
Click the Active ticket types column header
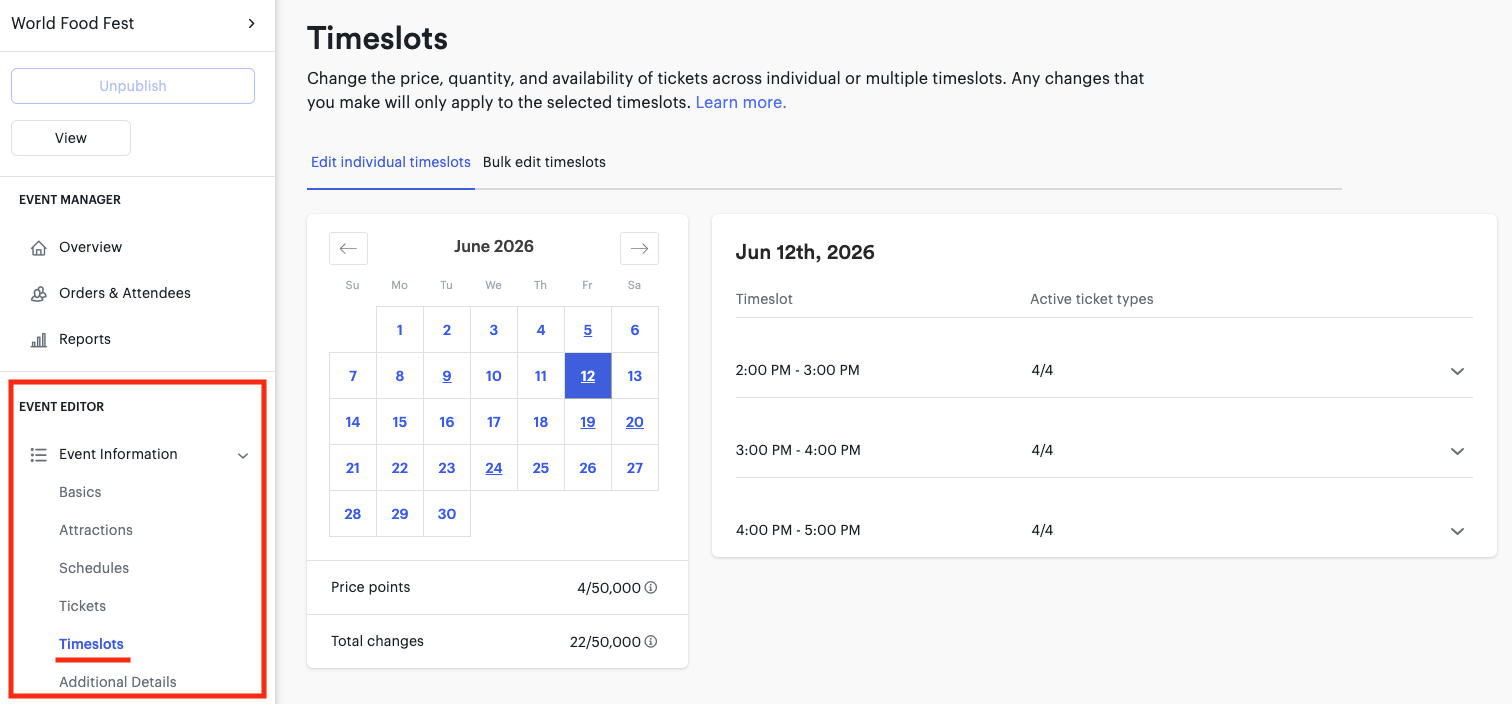tap(1092, 299)
